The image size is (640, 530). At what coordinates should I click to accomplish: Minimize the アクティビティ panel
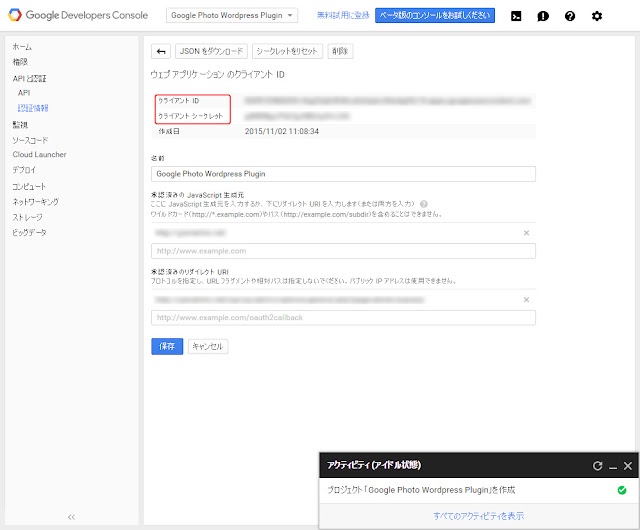pyautogui.click(x=613, y=466)
